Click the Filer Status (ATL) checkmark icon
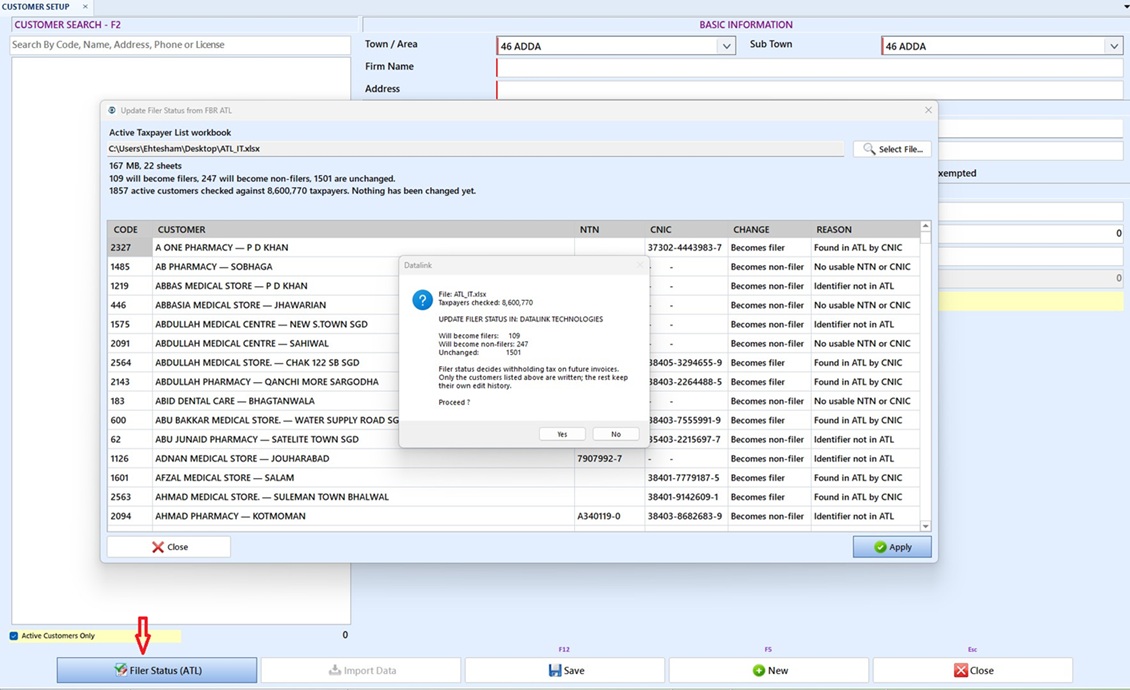1130x690 pixels. [120, 670]
